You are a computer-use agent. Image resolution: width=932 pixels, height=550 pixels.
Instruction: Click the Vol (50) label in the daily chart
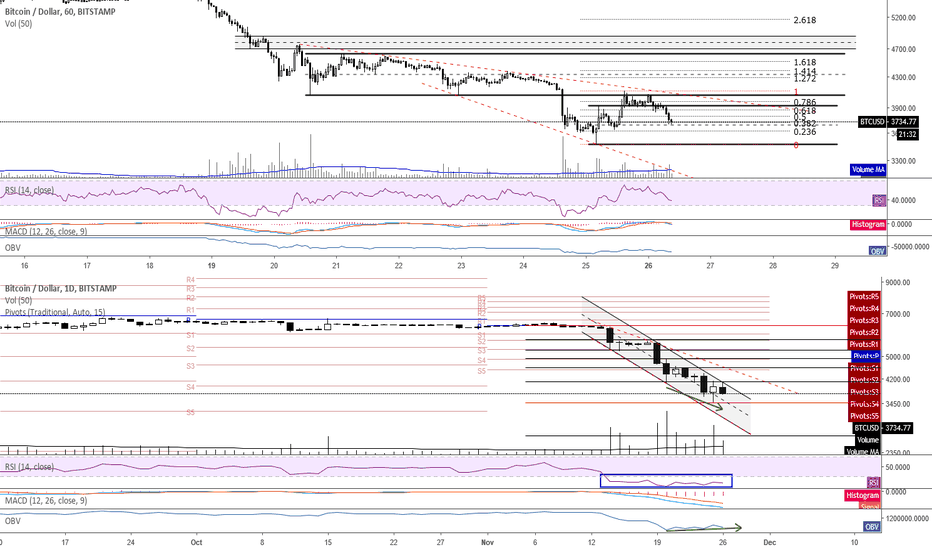pyautogui.click(x=18, y=300)
